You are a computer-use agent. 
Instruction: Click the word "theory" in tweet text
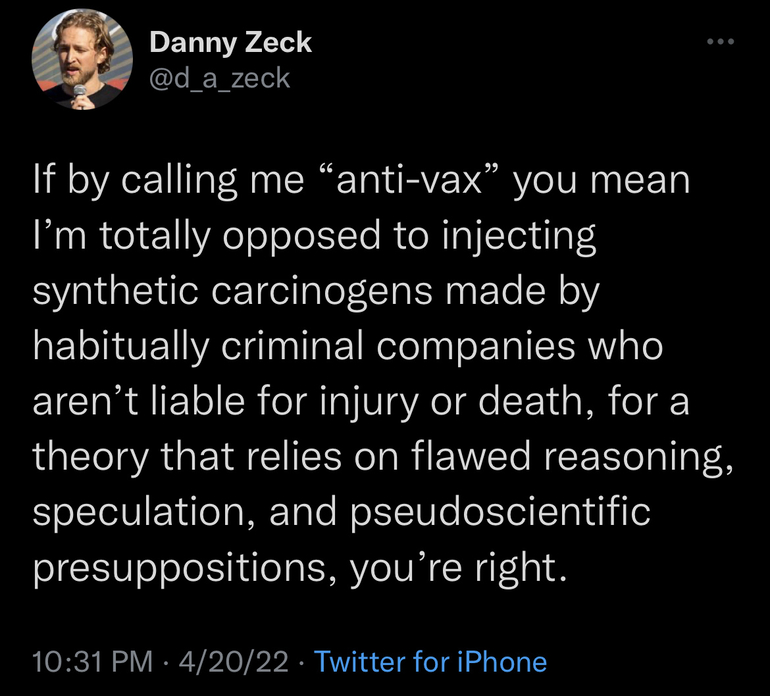91,457
